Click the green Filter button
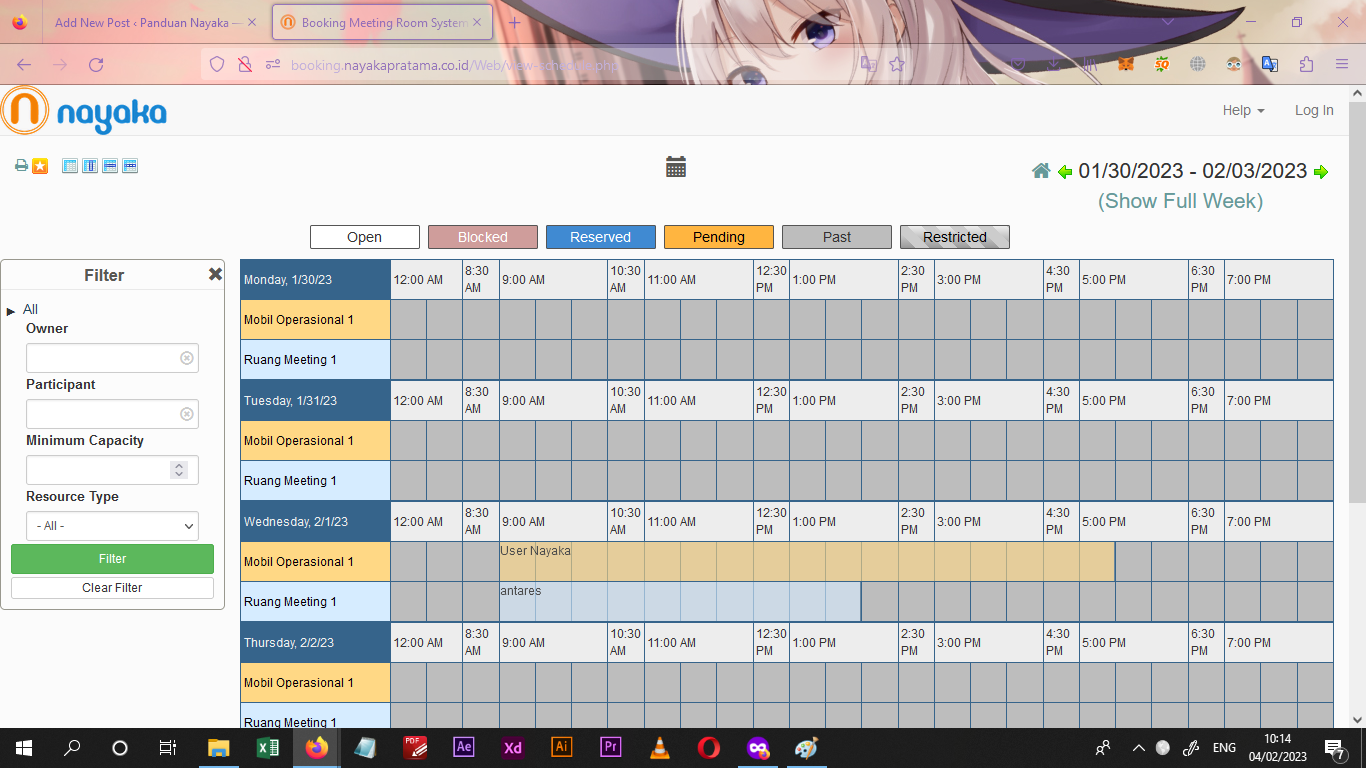Screen dimensions: 1366x768 point(112,559)
